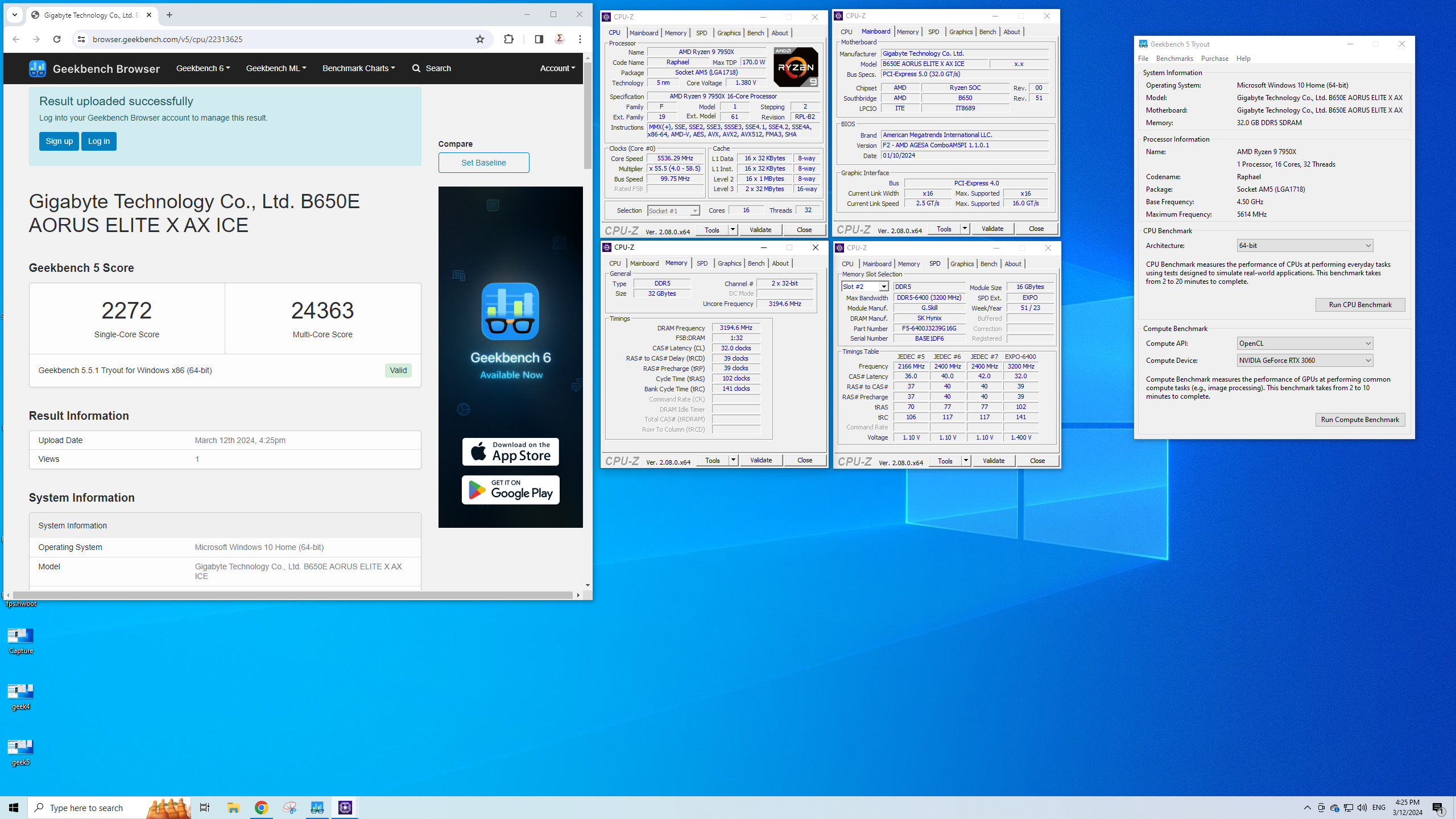Screen dimensions: 1456x819
Task: Switch to Chrome on the taskbar
Action: coord(261,808)
